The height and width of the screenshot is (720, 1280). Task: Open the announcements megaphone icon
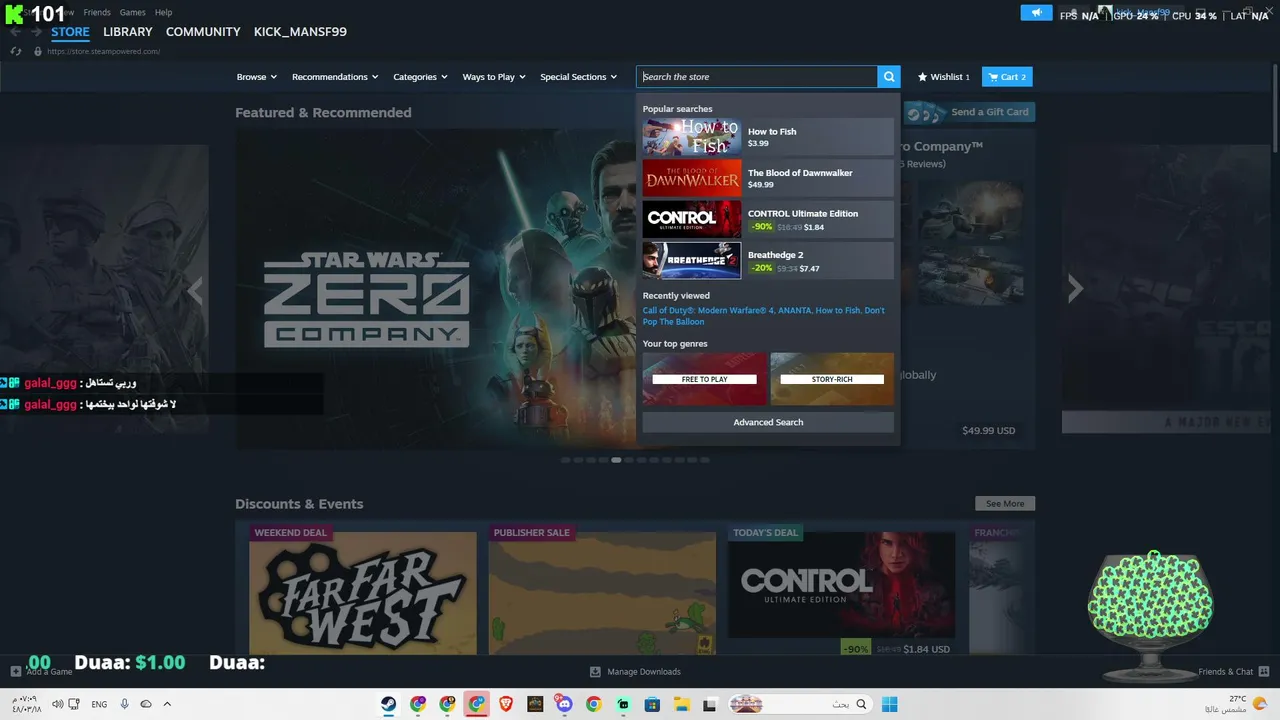1036,13
